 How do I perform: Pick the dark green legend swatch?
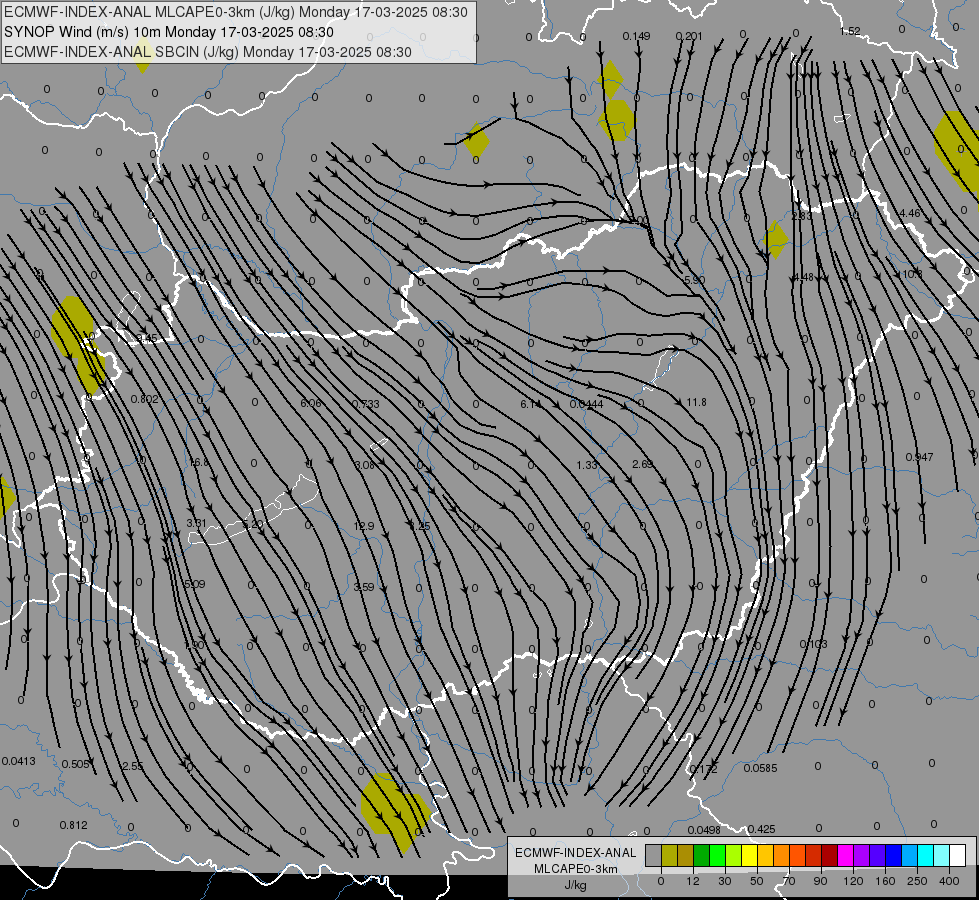coord(702,855)
